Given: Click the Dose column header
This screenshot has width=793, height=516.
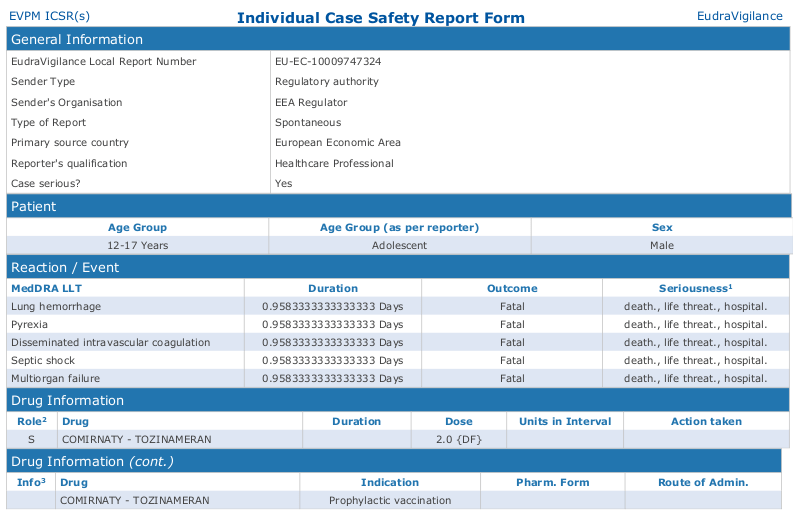Looking at the screenshot, I should (458, 421).
